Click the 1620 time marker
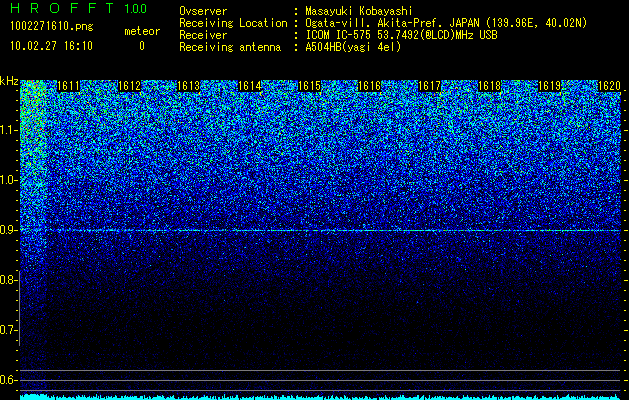Viewport: 629px width, 400px height. (x=609, y=86)
